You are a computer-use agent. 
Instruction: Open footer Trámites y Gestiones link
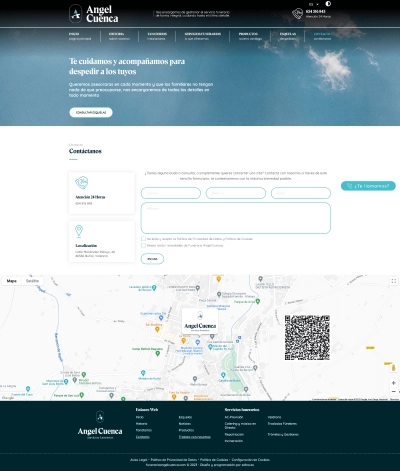pos(283,434)
